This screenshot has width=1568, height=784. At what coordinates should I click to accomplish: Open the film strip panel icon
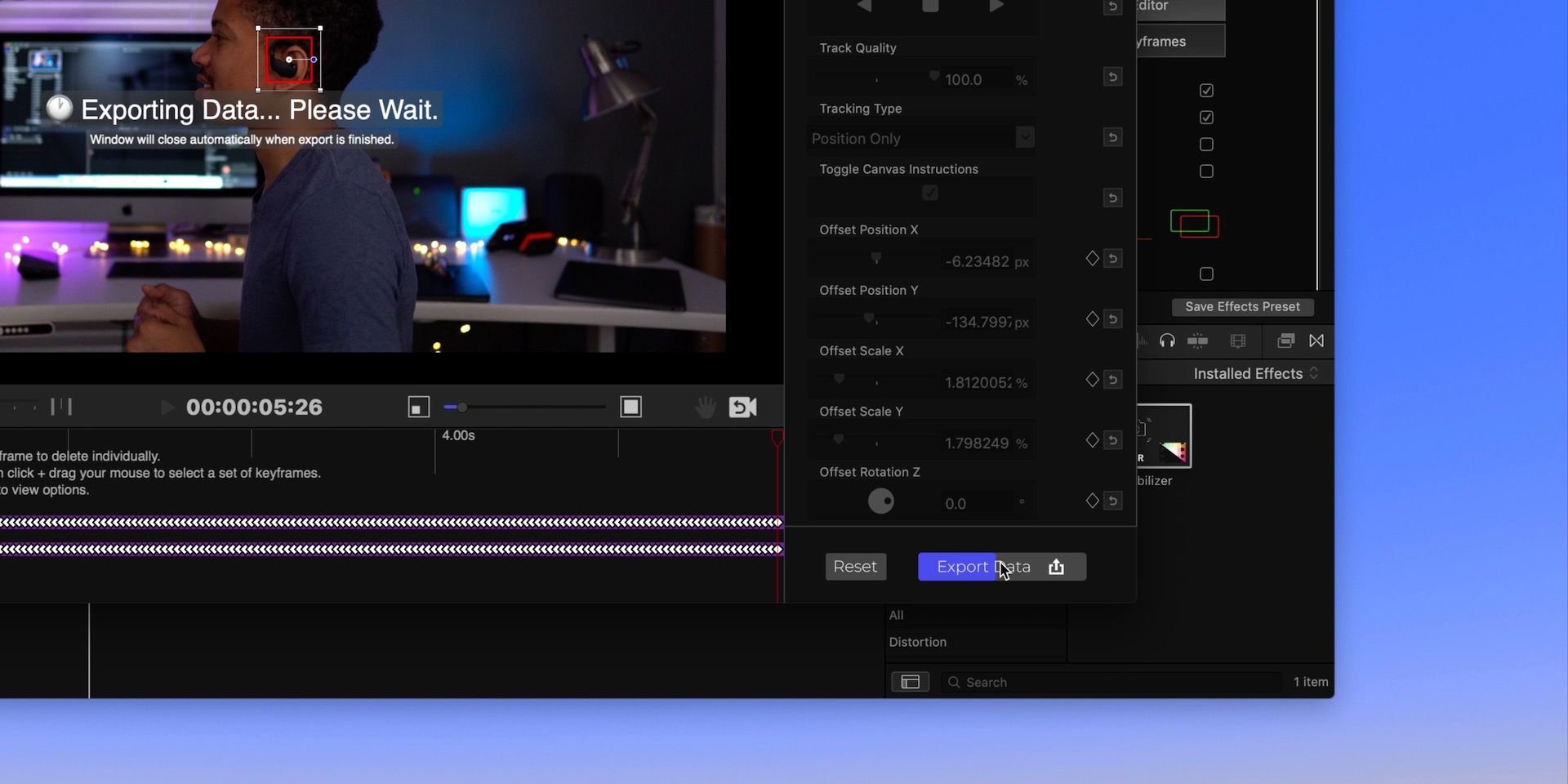(1237, 341)
